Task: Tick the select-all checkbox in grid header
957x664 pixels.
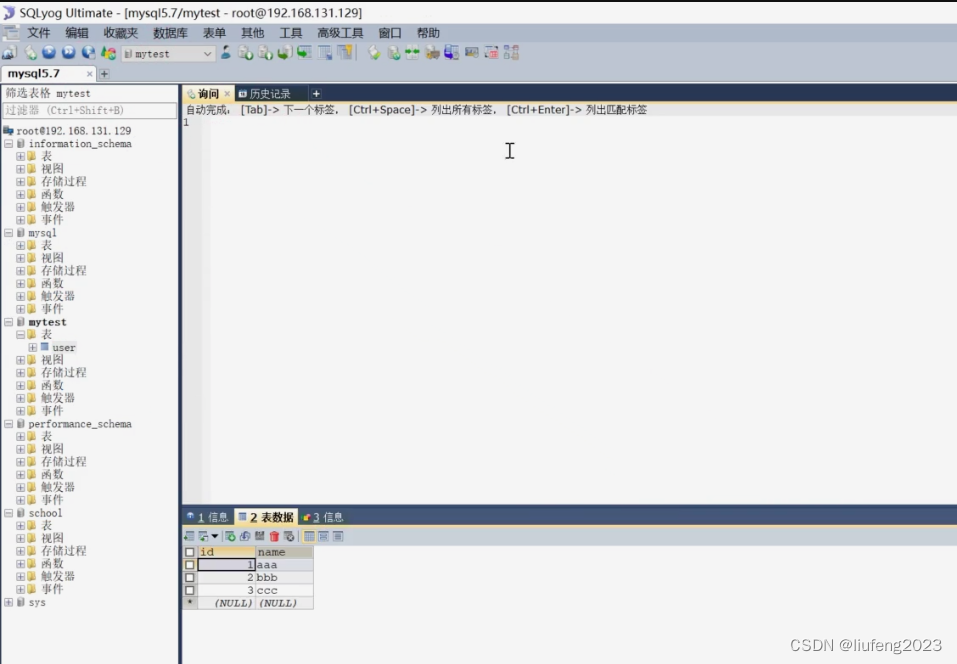Action: [x=190, y=552]
